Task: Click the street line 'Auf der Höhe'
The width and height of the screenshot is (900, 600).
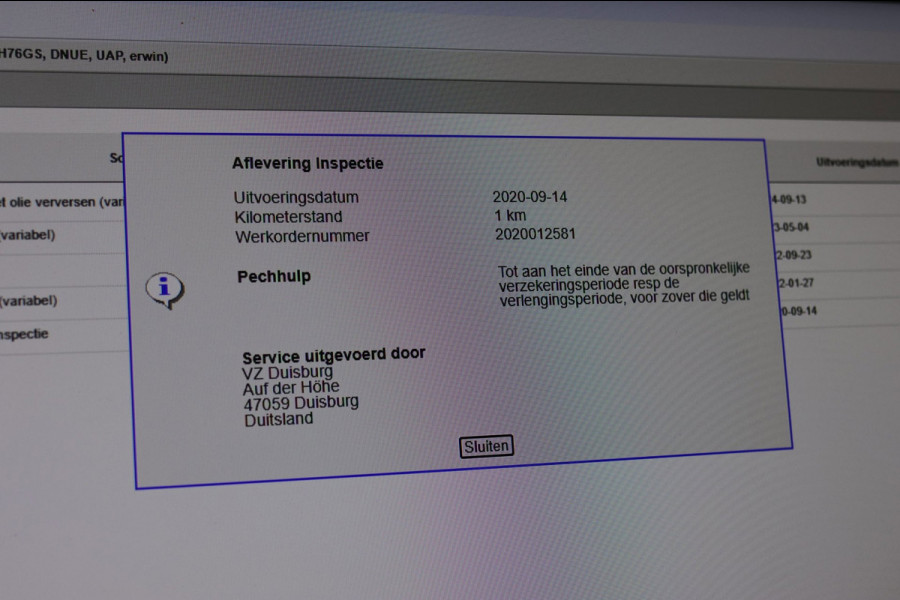Action: pos(291,388)
